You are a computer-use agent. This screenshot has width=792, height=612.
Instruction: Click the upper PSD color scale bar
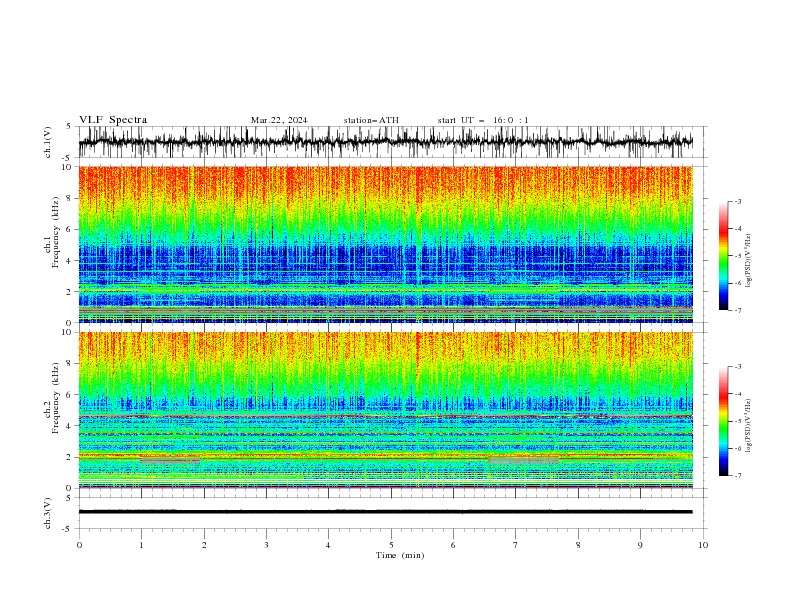(723, 256)
